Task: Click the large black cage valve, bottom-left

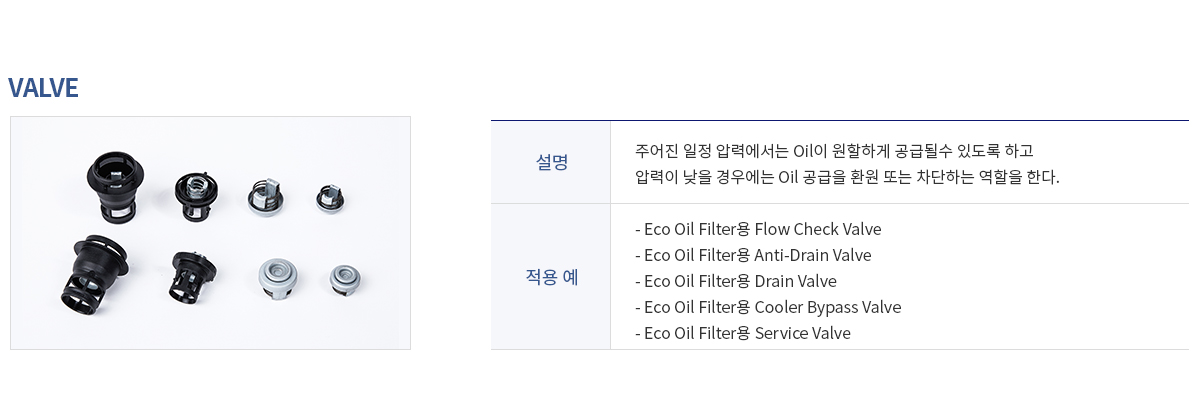Action: [x=96, y=272]
